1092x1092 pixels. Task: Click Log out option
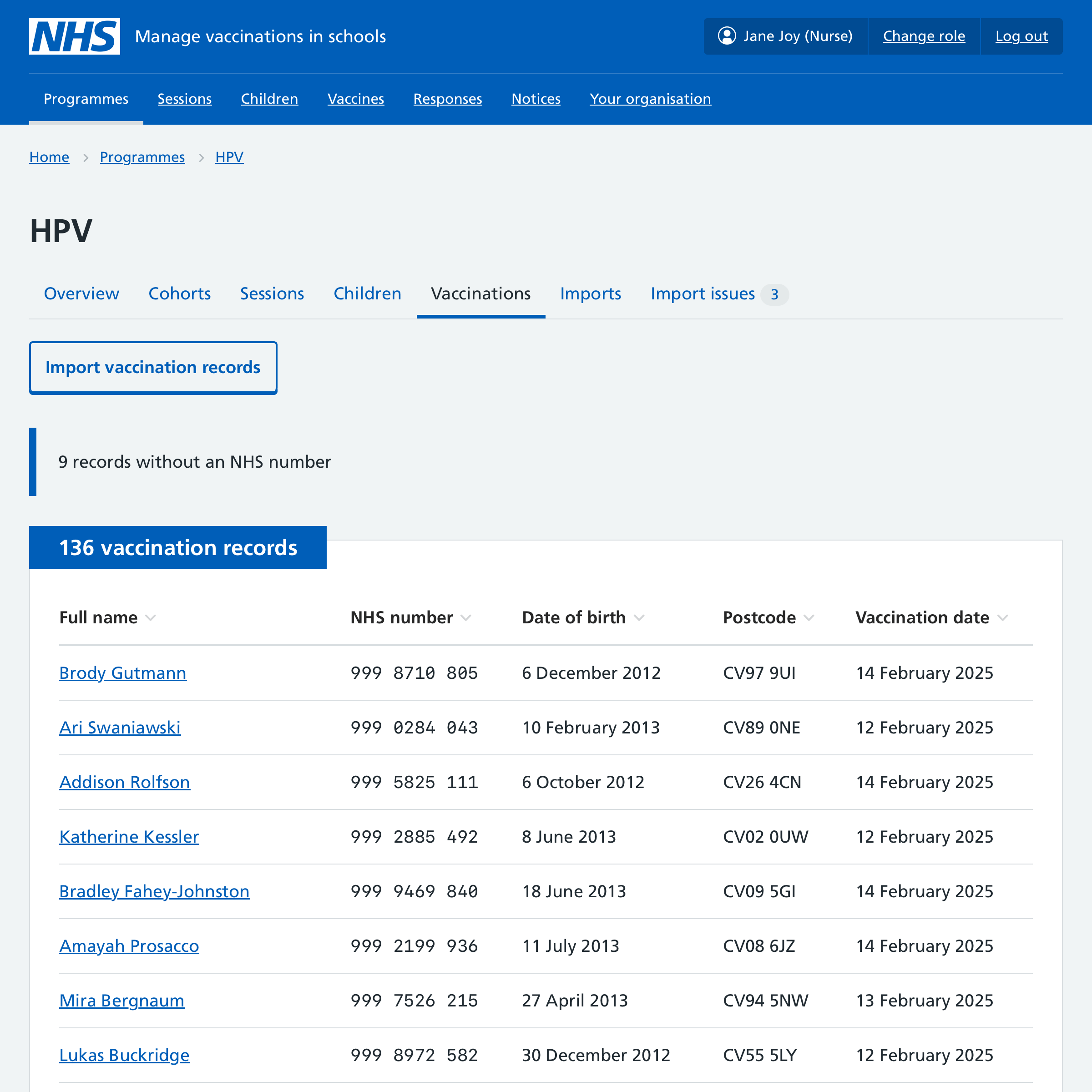[1021, 36]
